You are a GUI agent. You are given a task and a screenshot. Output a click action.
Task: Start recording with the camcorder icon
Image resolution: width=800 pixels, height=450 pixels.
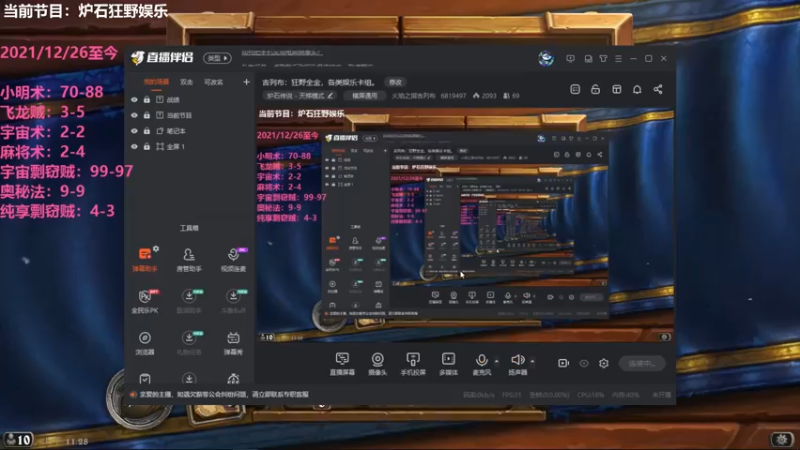[x=563, y=363]
